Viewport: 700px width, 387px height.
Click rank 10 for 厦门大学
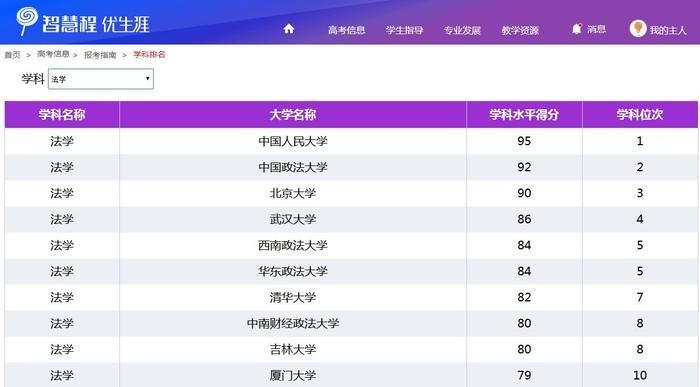click(x=640, y=375)
